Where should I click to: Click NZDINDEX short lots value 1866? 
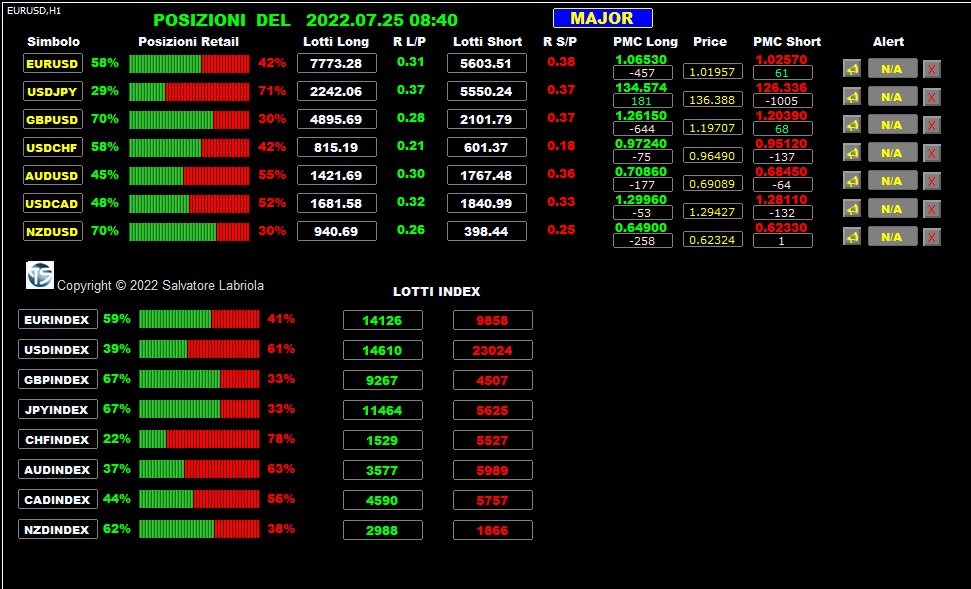click(x=493, y=530)
